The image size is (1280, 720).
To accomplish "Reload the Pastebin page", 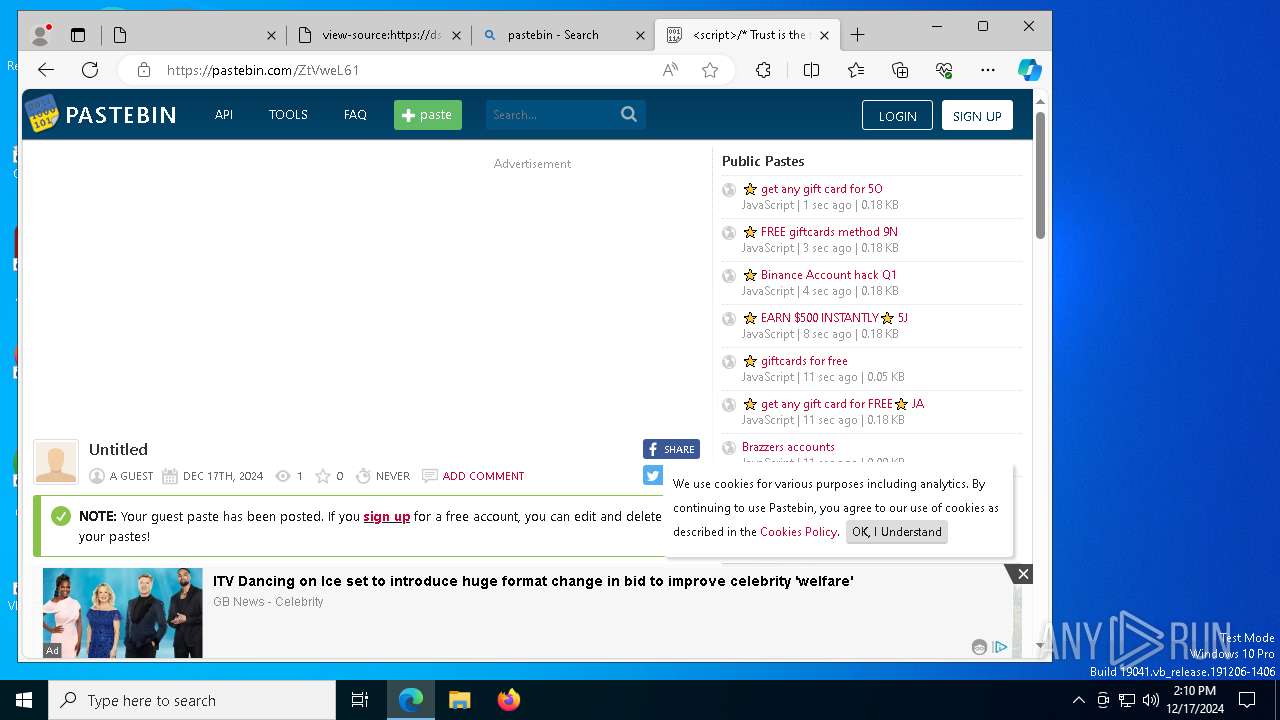I will (x=90, y=70).
